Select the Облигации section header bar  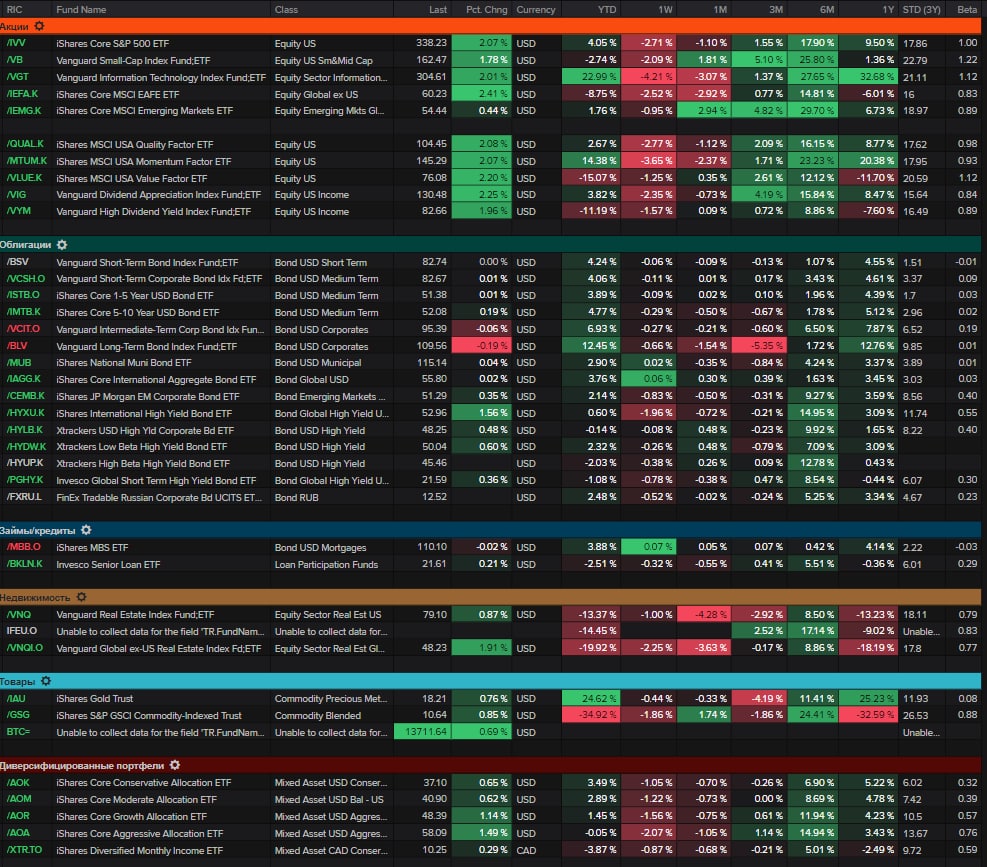pyautogui.click(x=490, y=244)
